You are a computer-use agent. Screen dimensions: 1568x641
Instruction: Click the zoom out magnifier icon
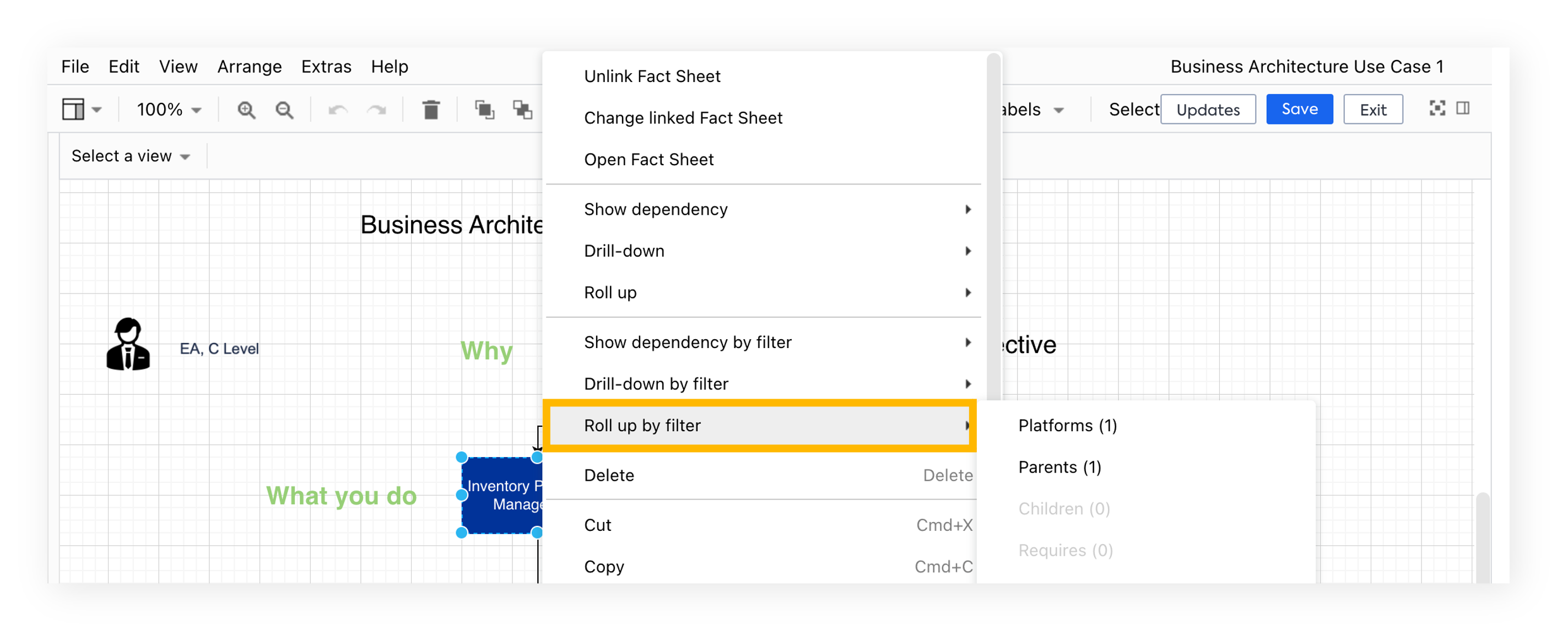coord(284,110)
